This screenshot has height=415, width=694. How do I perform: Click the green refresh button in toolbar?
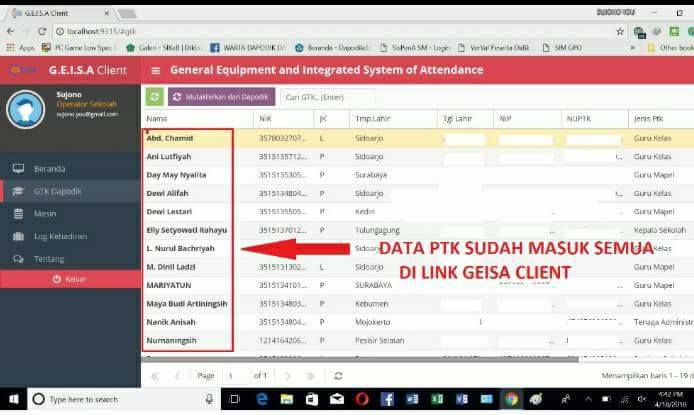(154, 96)
